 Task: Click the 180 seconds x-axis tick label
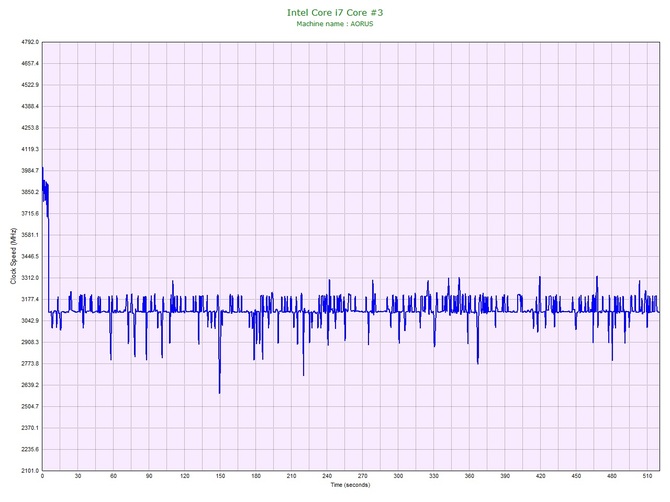256,476
